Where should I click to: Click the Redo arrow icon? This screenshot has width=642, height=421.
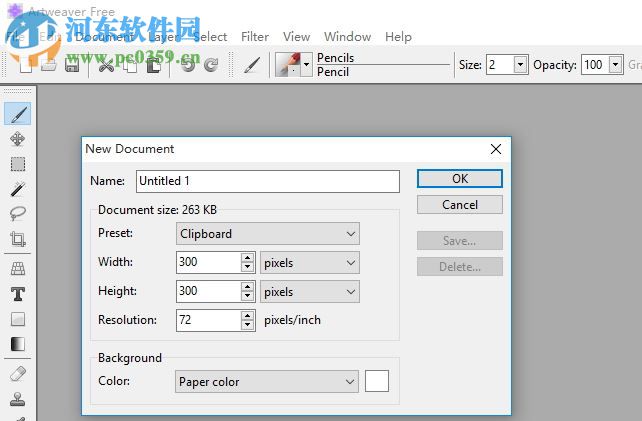coord(211,65)
